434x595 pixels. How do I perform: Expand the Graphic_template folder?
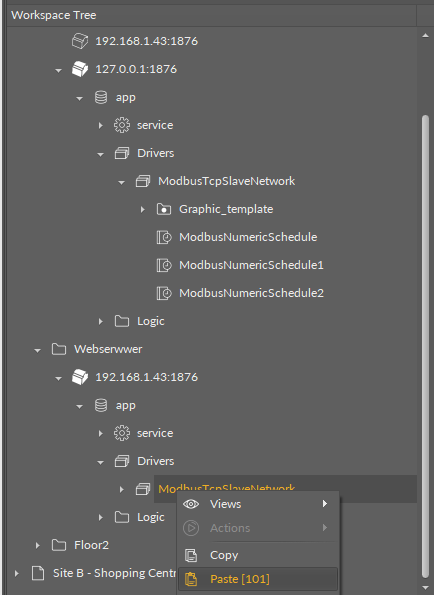click(x=143, y=209)
